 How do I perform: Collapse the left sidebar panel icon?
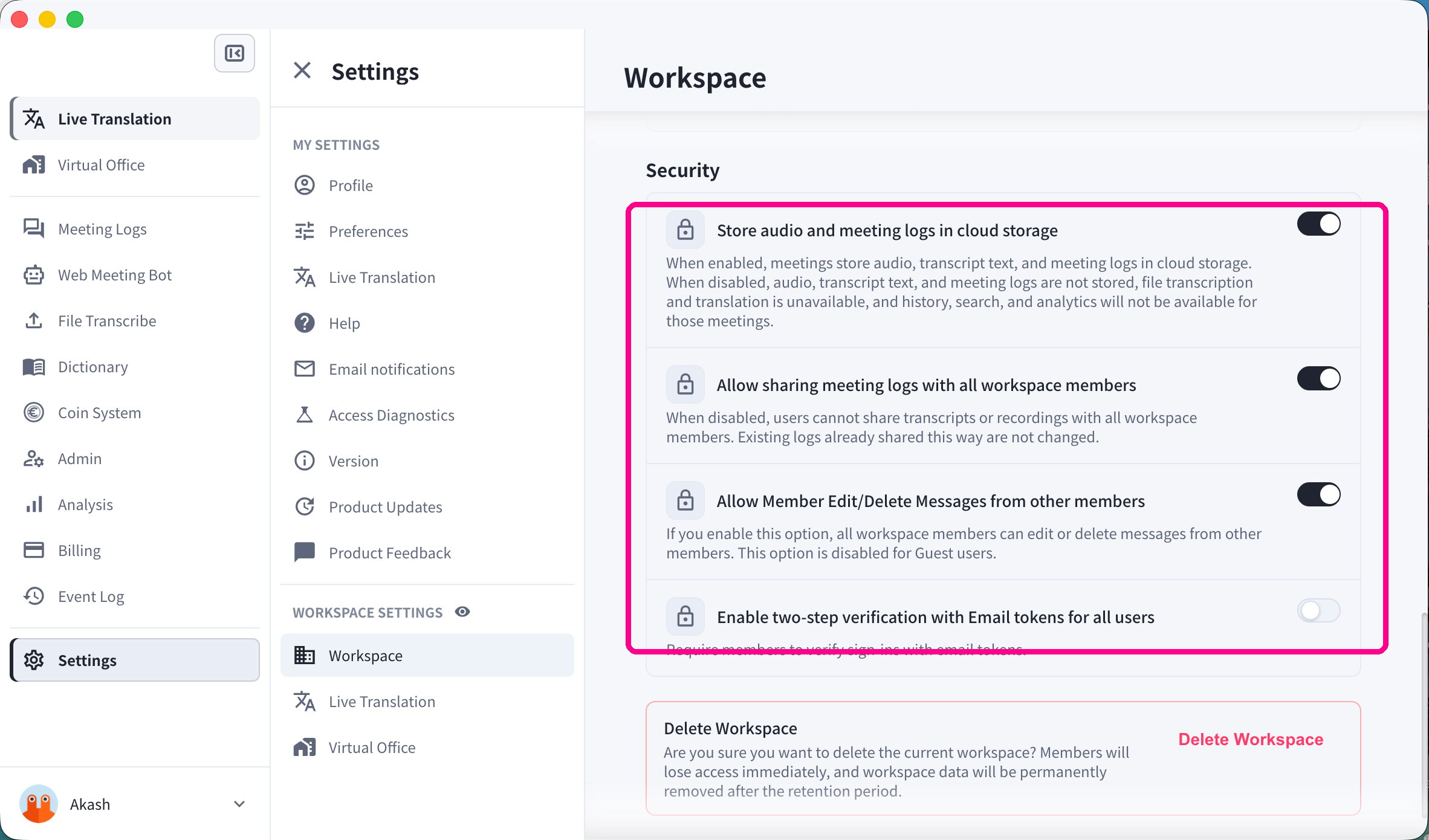click(235, 53)
